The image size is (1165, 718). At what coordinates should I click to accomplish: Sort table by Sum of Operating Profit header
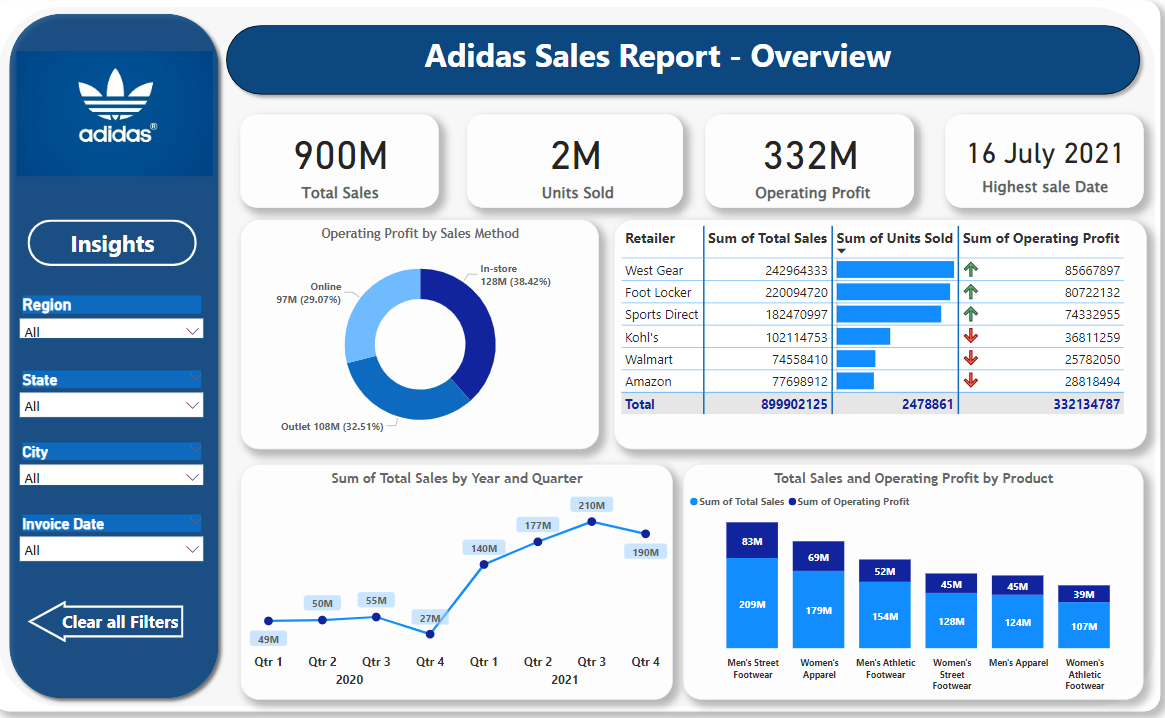click(x=1041, y=238)
